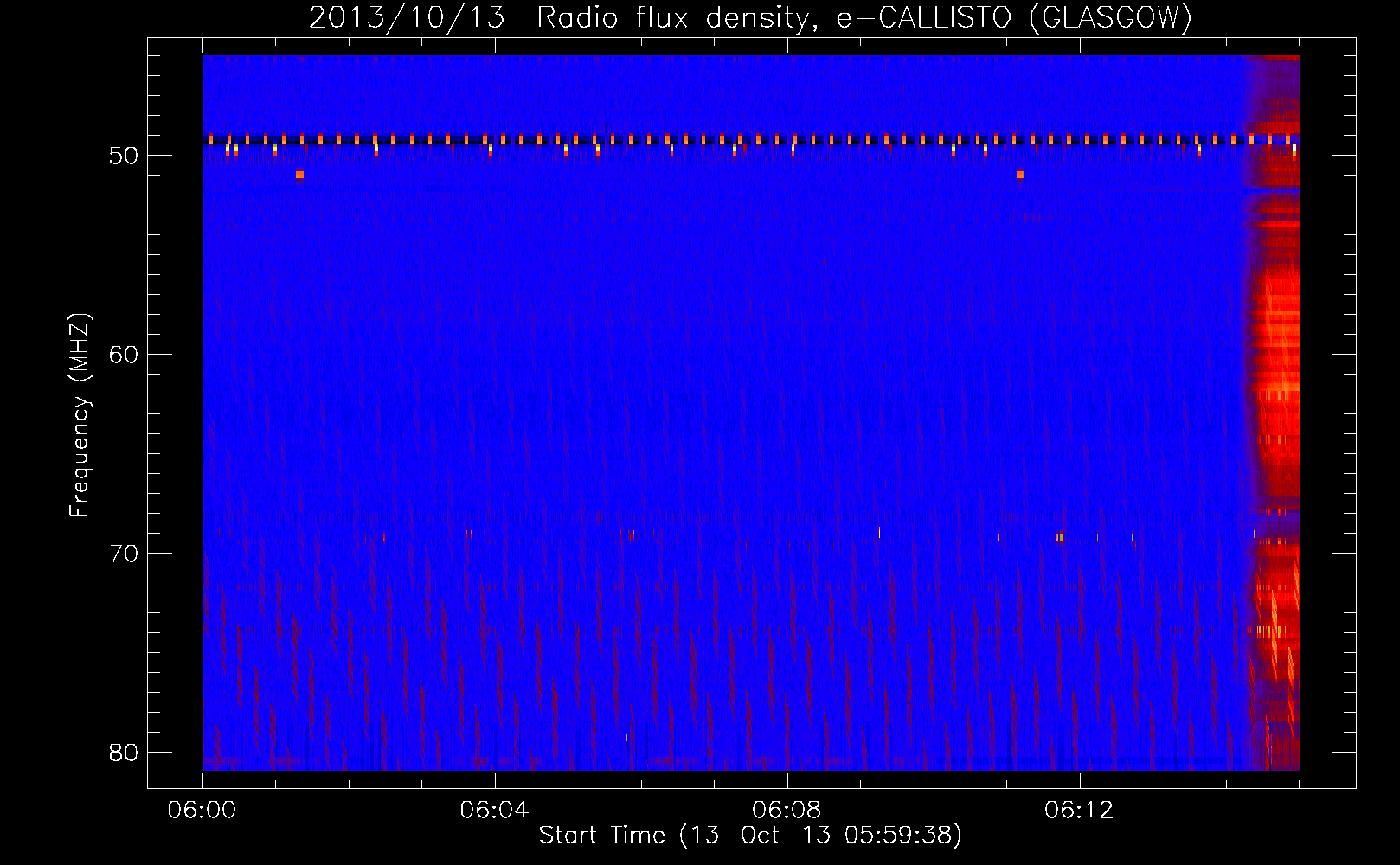Click the 'Start Time (13-Oct-13 05:59:38)' label

pos(750,836)
